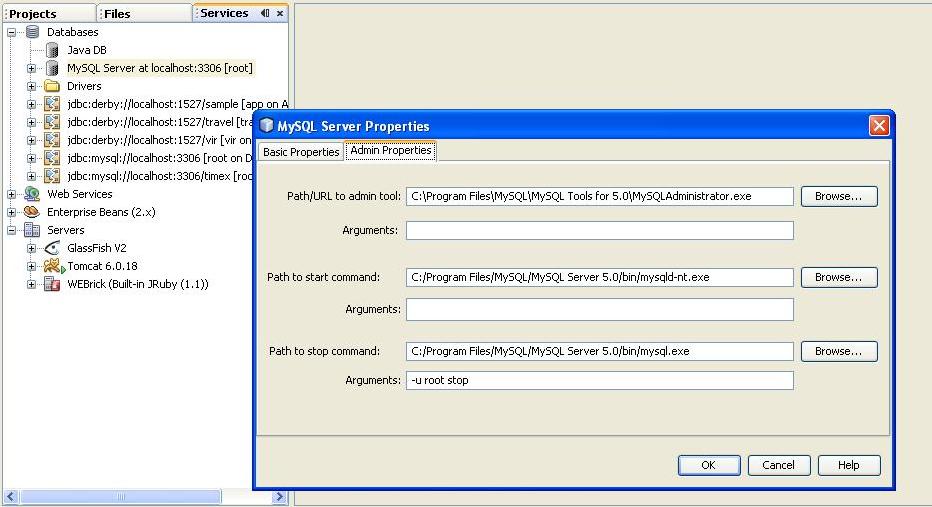Click the '-u root stop' arguments field
This screenshot has width=932, height=507.
click(x=600, y=380)
